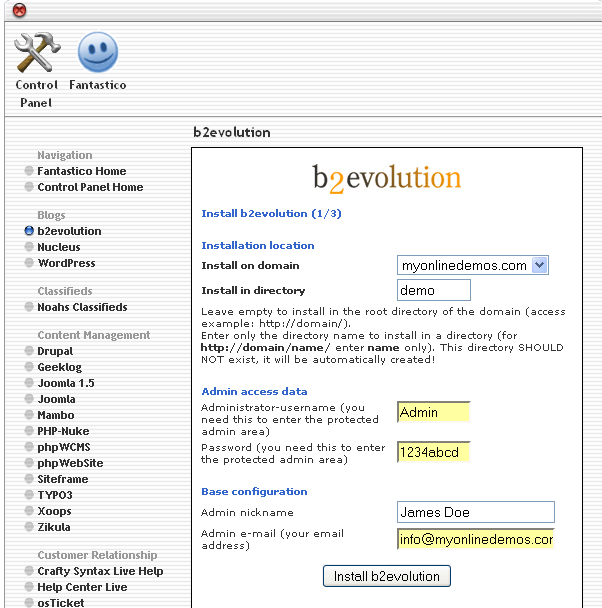Viewport: 602px width, 608px height.
Task: Open the Control Panel tools icon
Action: 38,53
